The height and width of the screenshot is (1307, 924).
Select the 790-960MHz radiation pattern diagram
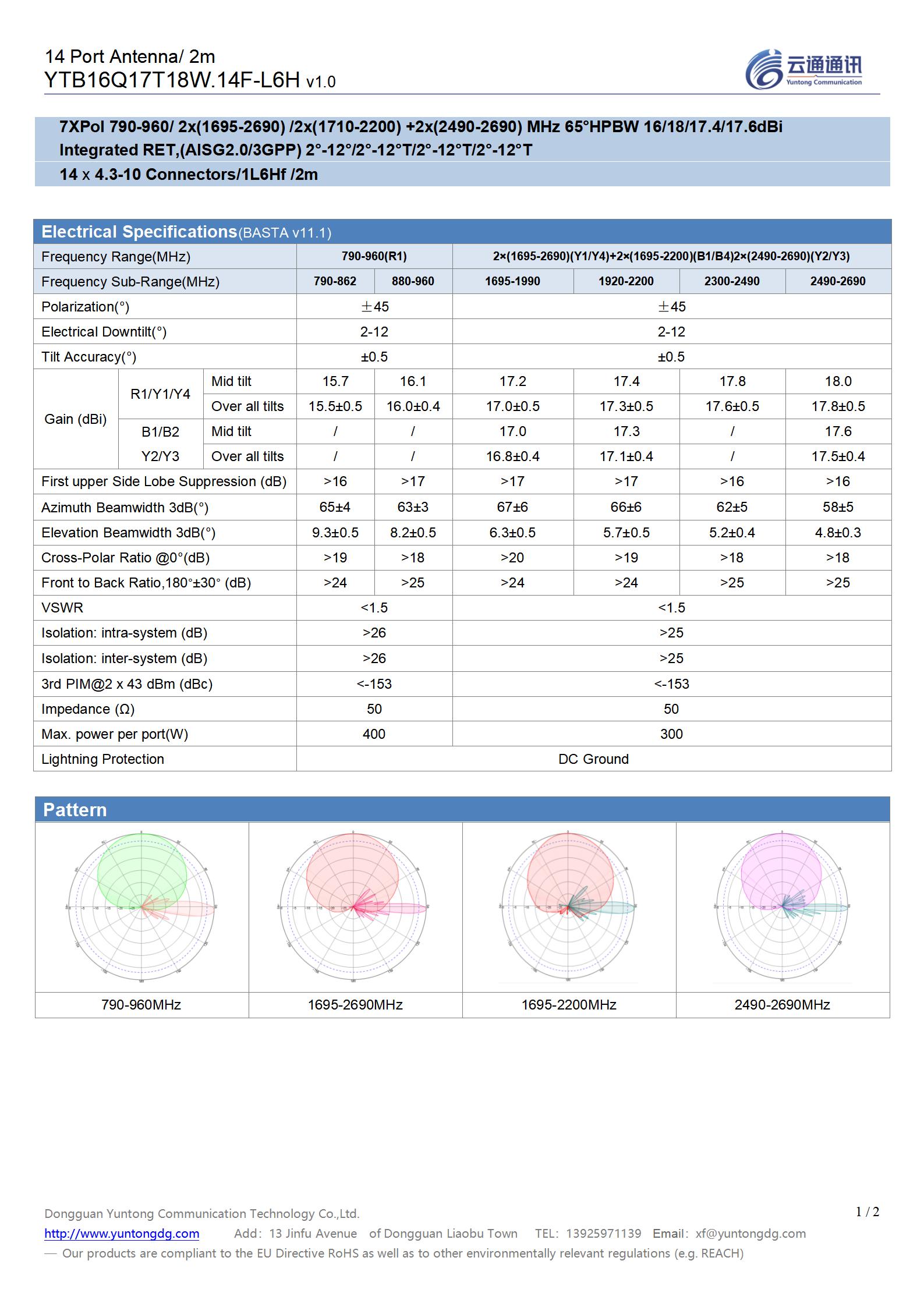coord(141,907)
